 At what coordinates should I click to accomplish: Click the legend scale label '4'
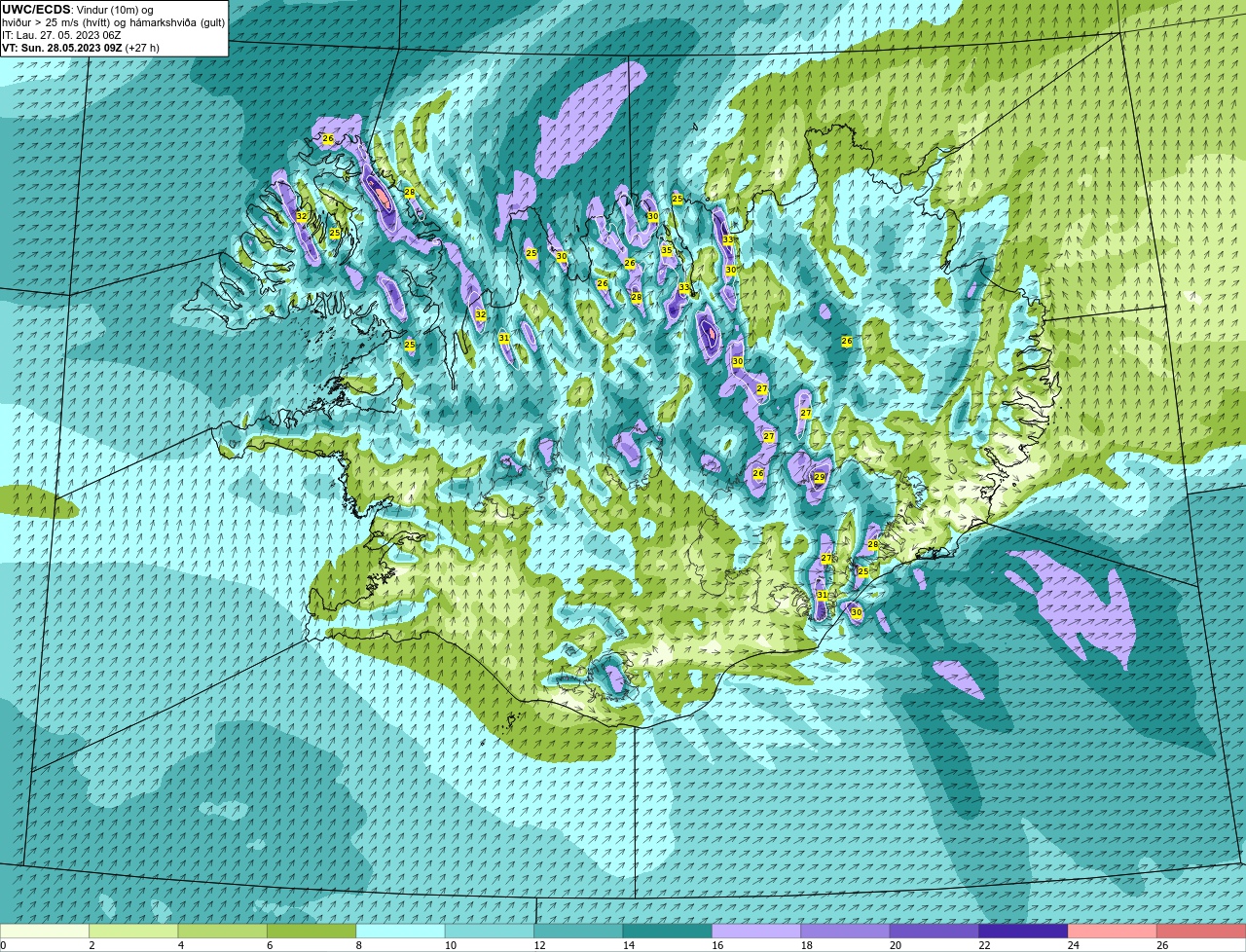click(x=181, y=944)
